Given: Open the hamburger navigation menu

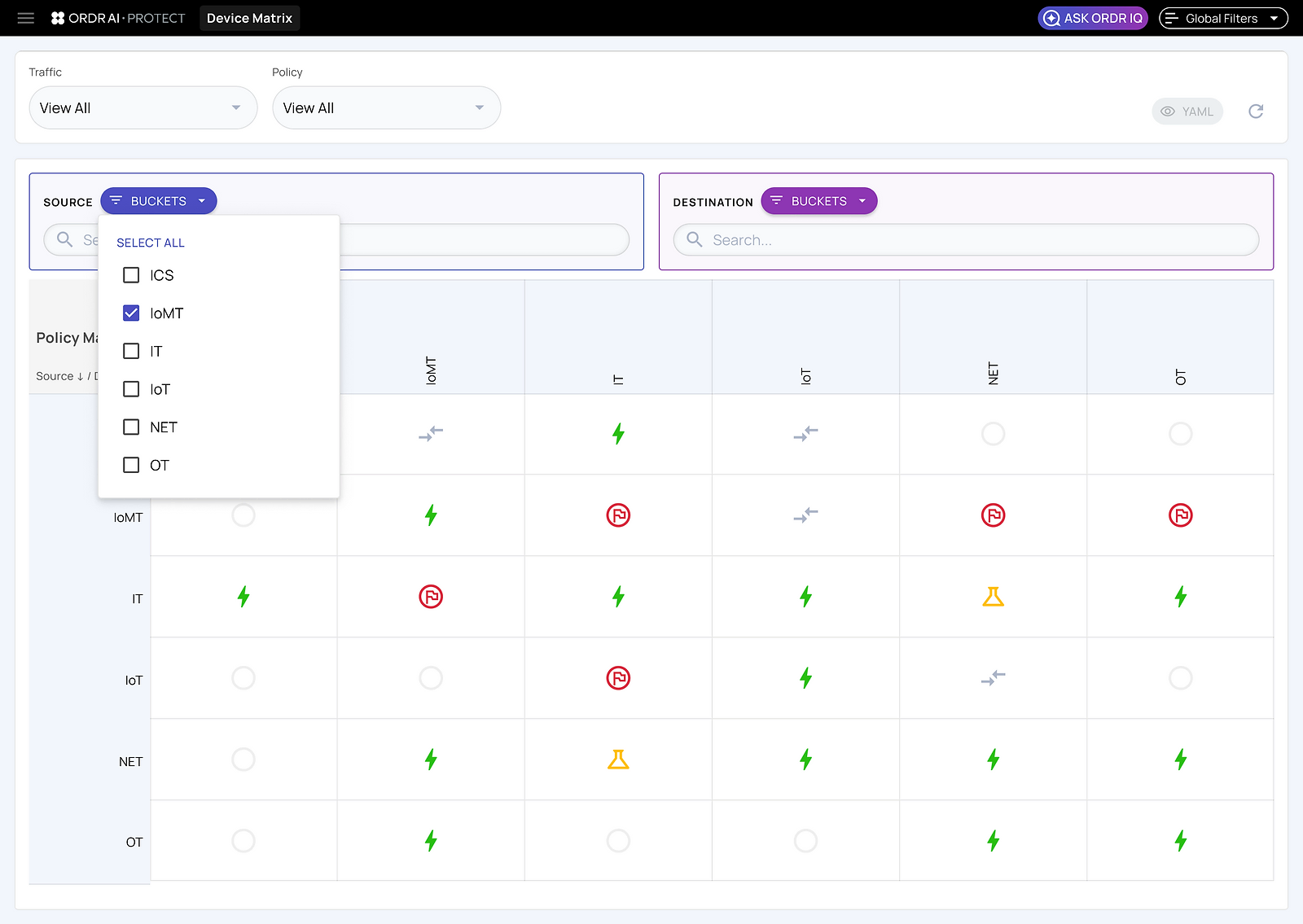Looking at the screenshot, I should pos(26,18).
